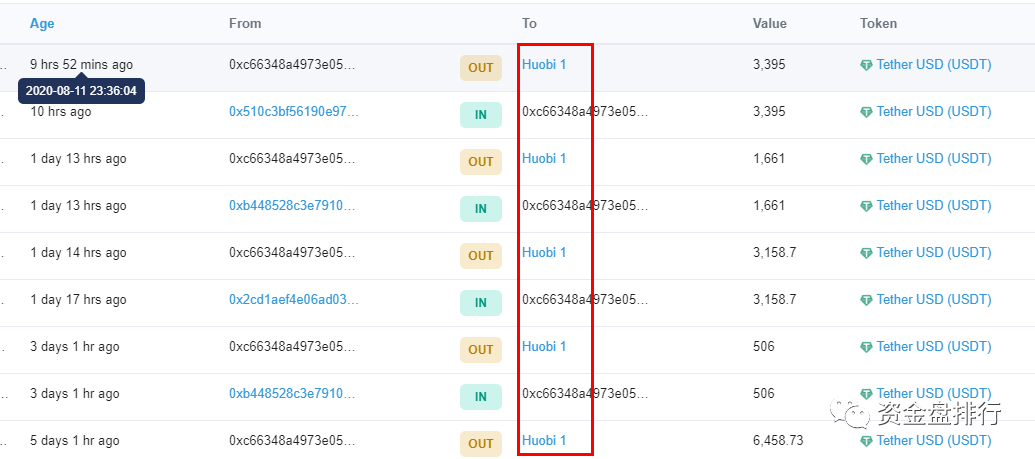Click the value 3,395 in the OUT row
The image size is (1035, 459).
tap(769, 65)
